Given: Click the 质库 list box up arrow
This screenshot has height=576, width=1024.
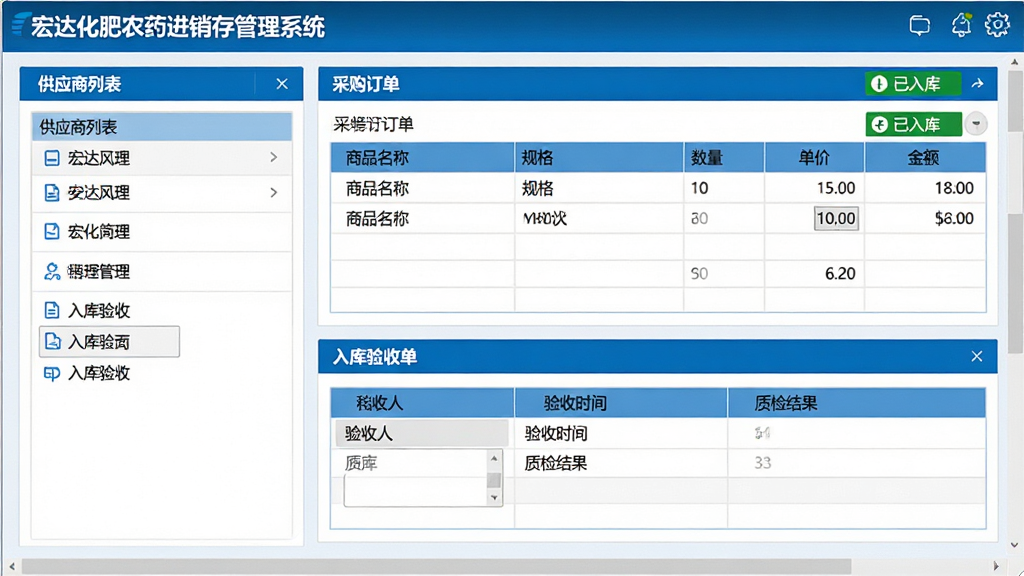Looking at the screenshot, I should coord(494,458).
